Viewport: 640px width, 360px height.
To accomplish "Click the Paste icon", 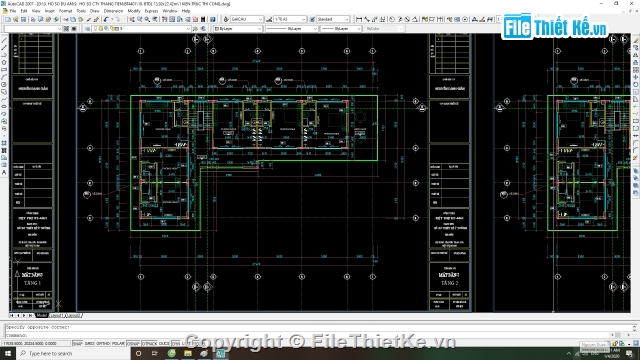I will point(80,19).
